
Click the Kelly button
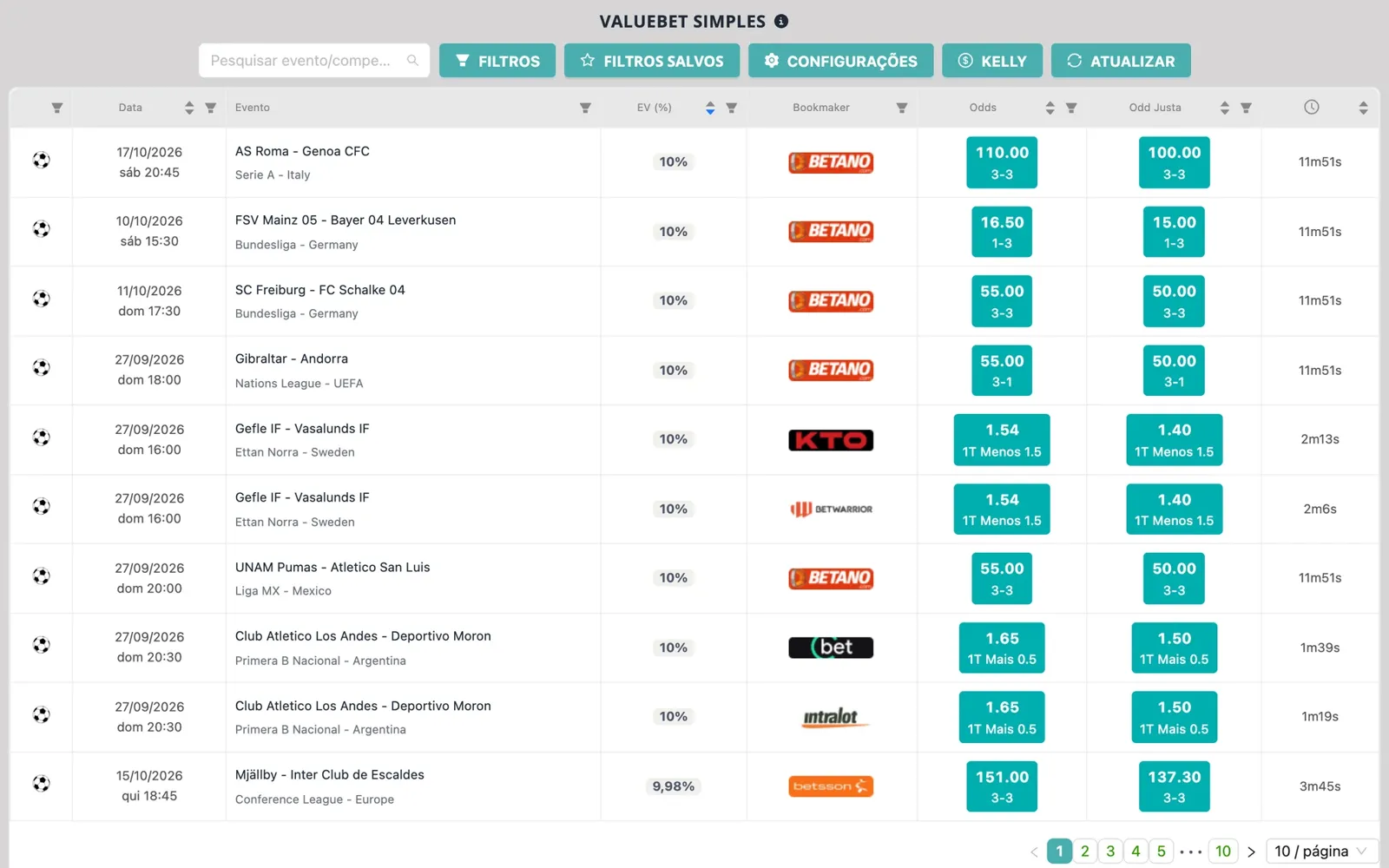[992, 61]
